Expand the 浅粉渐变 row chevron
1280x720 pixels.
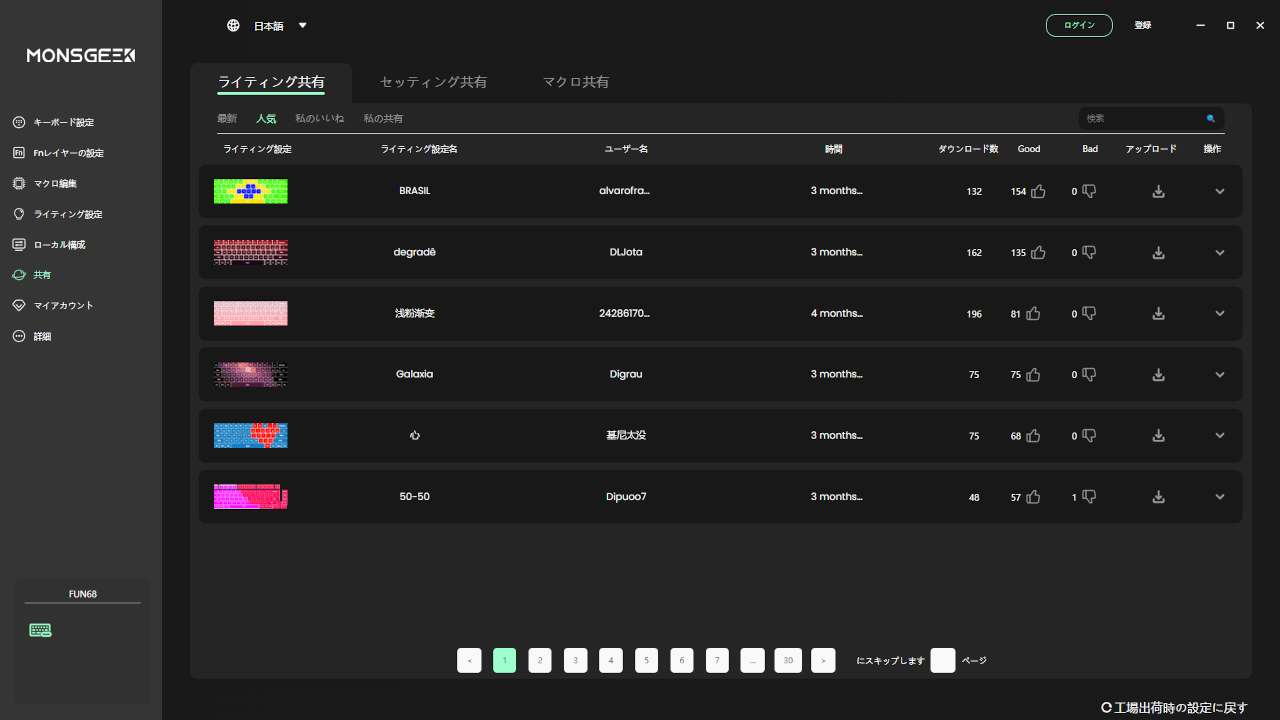(x=1219, y=314)
